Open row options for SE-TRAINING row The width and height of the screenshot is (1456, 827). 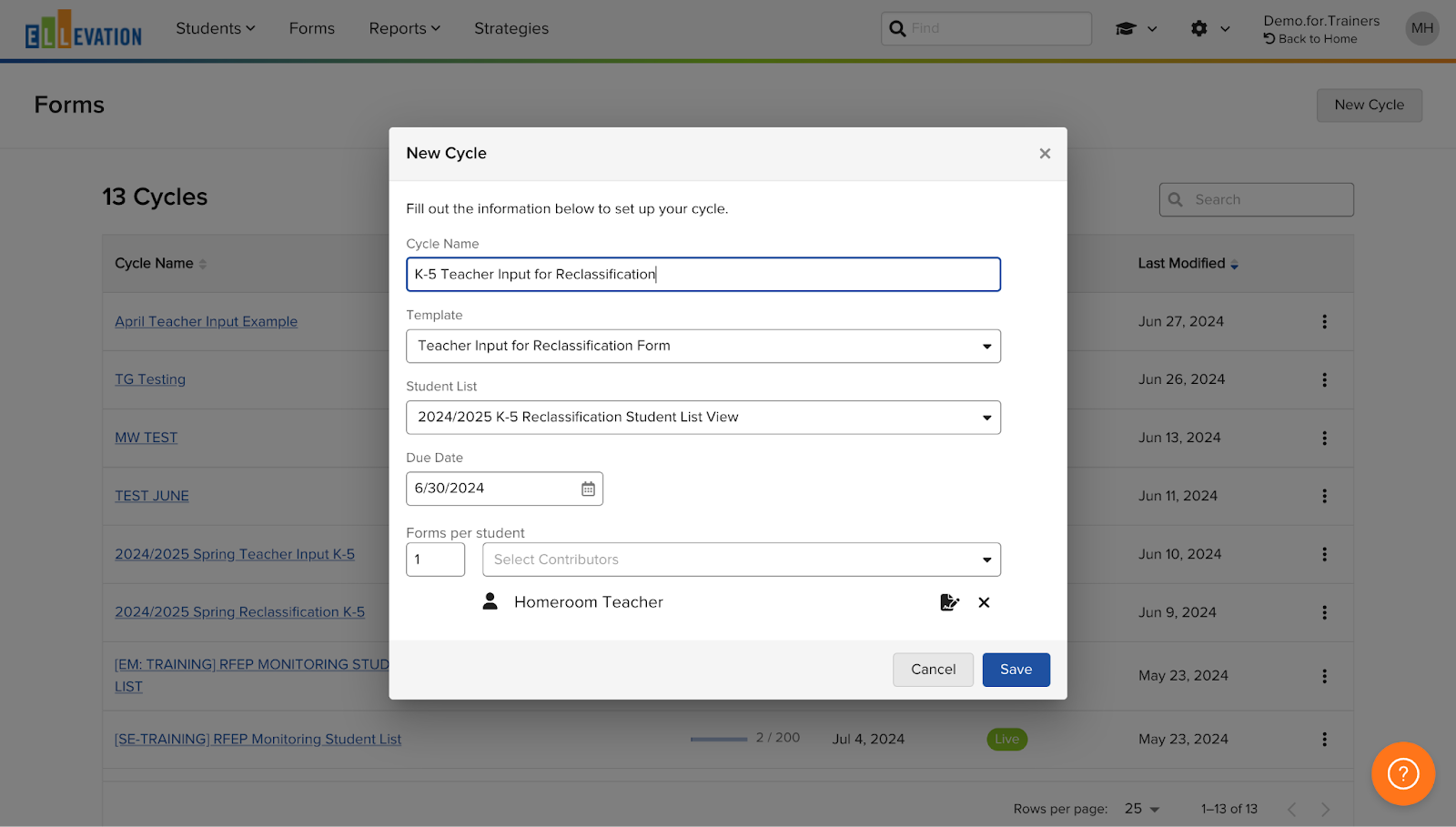1324,739
